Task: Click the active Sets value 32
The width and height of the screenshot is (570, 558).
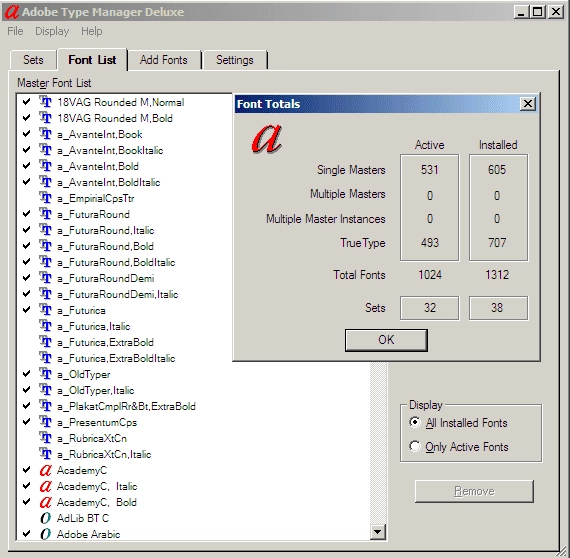Action: tap(430, 308)
